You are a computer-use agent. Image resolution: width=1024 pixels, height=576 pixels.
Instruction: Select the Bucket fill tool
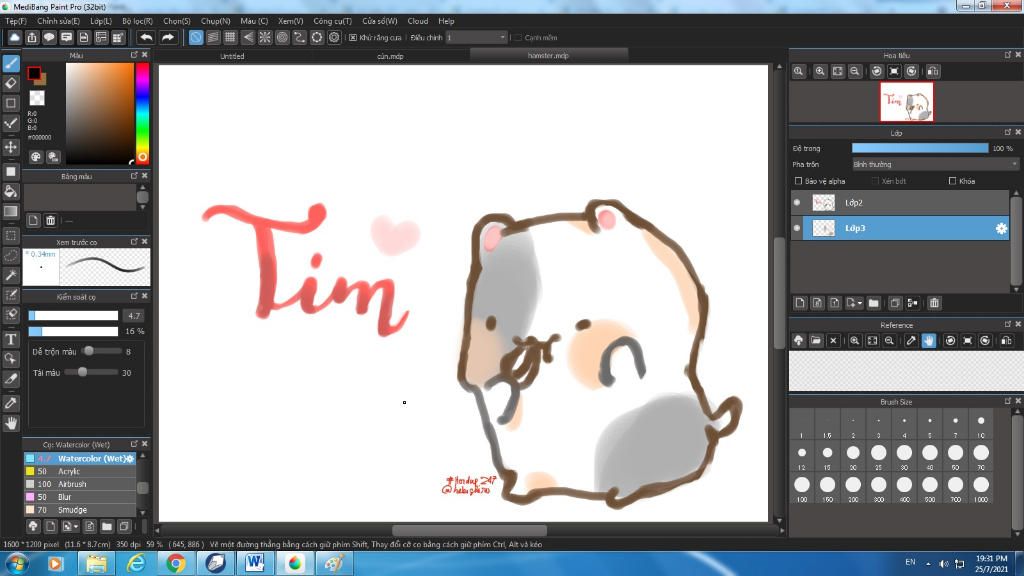pos(11,191)
